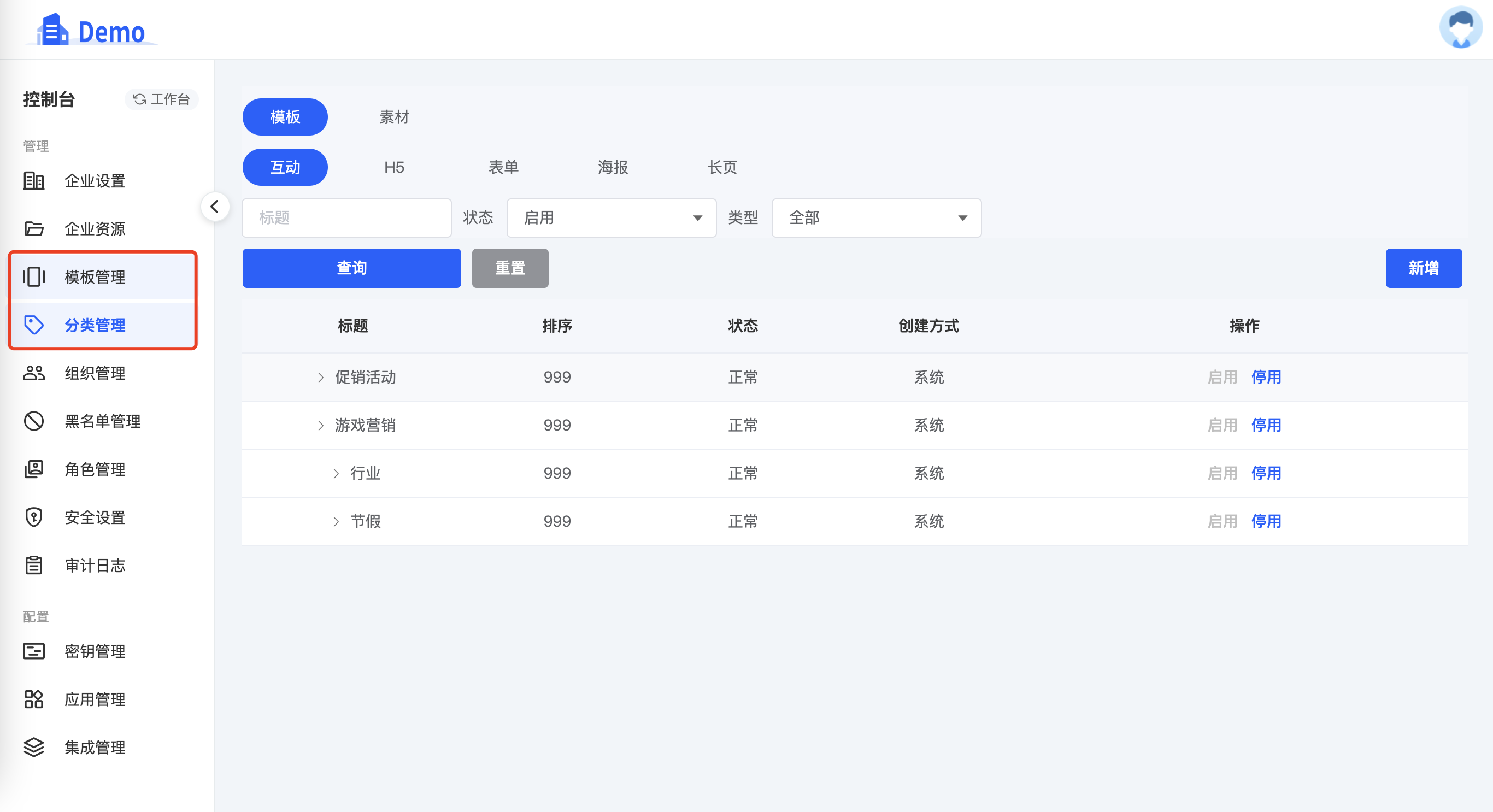Image resolution: width=1493 pixels, height=812 pixels.
Task: Click 停用 for 游戏营销
Action: coord(1266,426)
